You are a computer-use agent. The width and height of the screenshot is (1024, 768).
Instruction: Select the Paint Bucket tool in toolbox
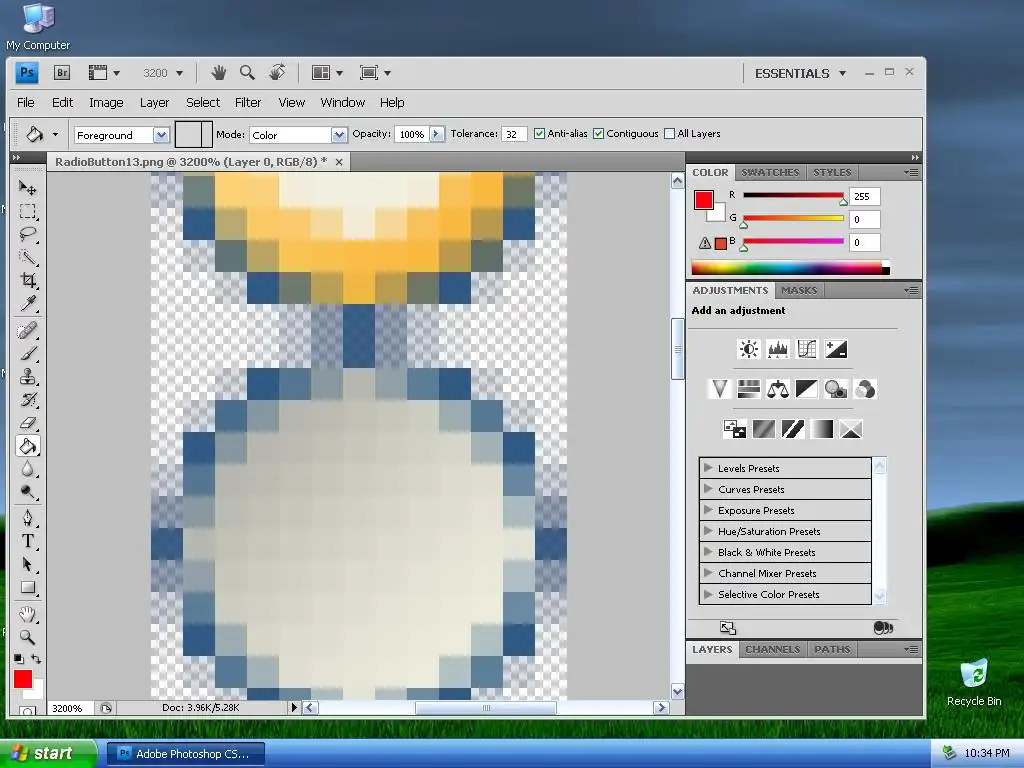coord(27,446)
